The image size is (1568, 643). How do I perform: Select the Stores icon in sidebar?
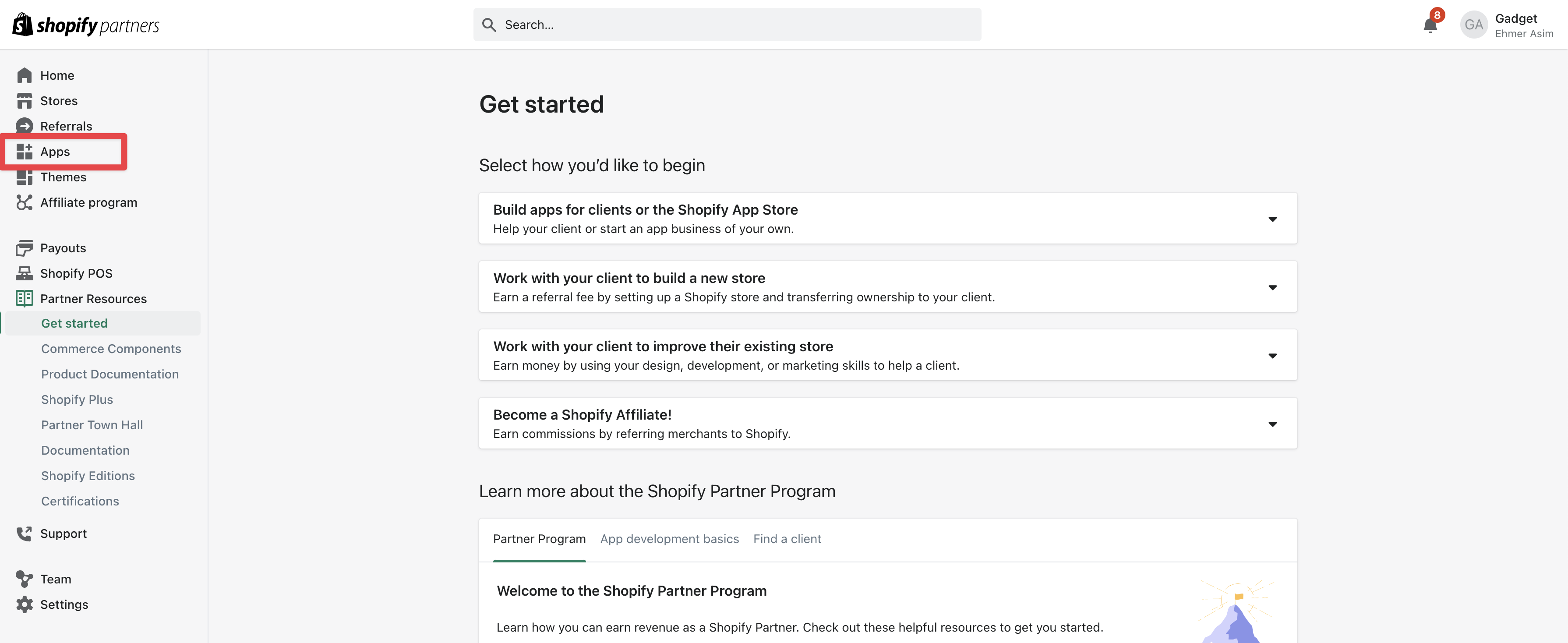(x=25, y=100)
